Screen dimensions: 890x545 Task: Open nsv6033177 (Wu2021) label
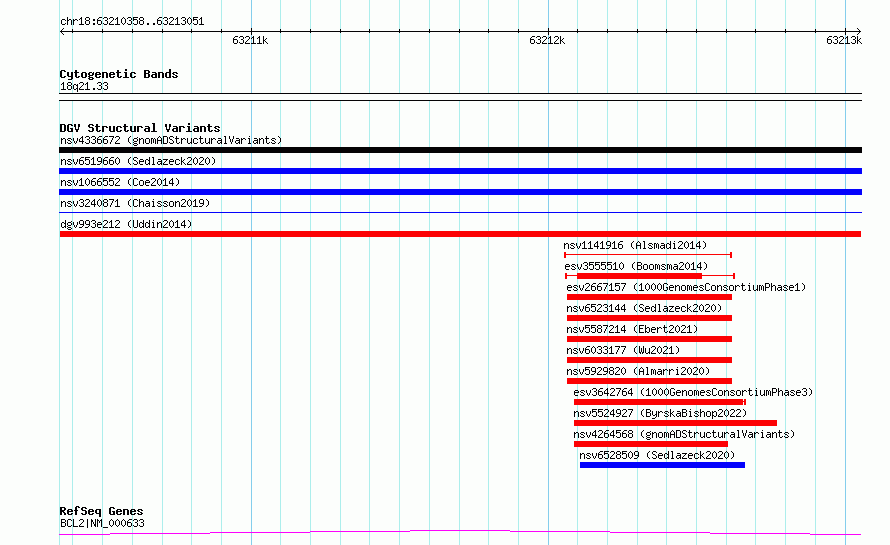[623, 350]
